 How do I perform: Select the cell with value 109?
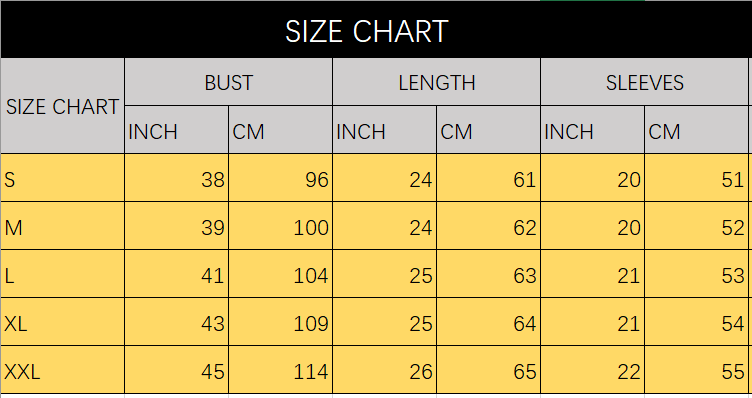281,322
